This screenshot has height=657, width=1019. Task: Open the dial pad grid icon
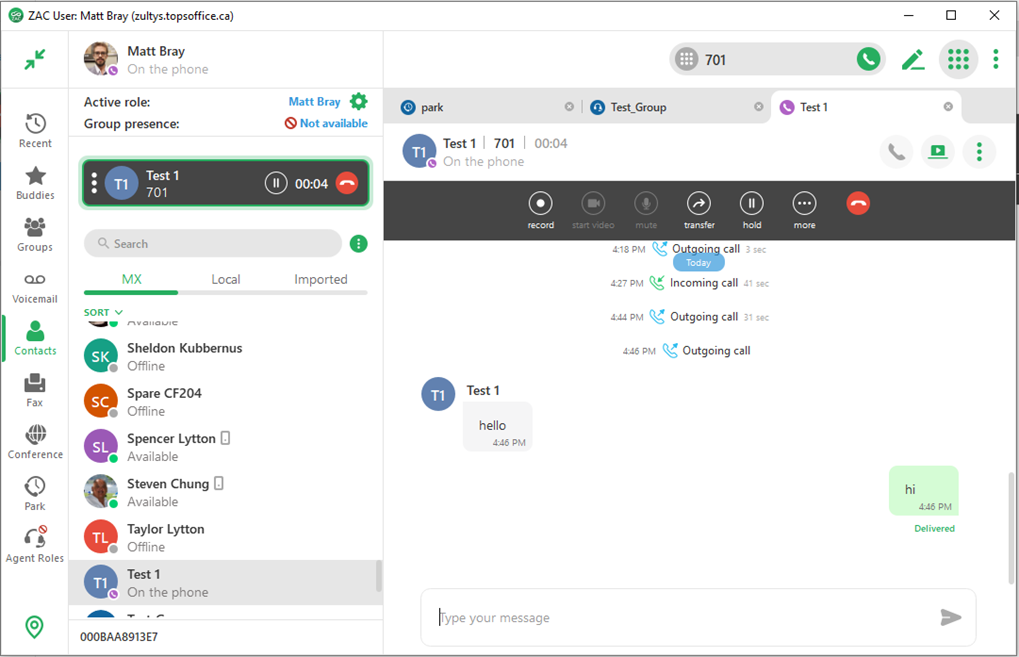point(958,60)
